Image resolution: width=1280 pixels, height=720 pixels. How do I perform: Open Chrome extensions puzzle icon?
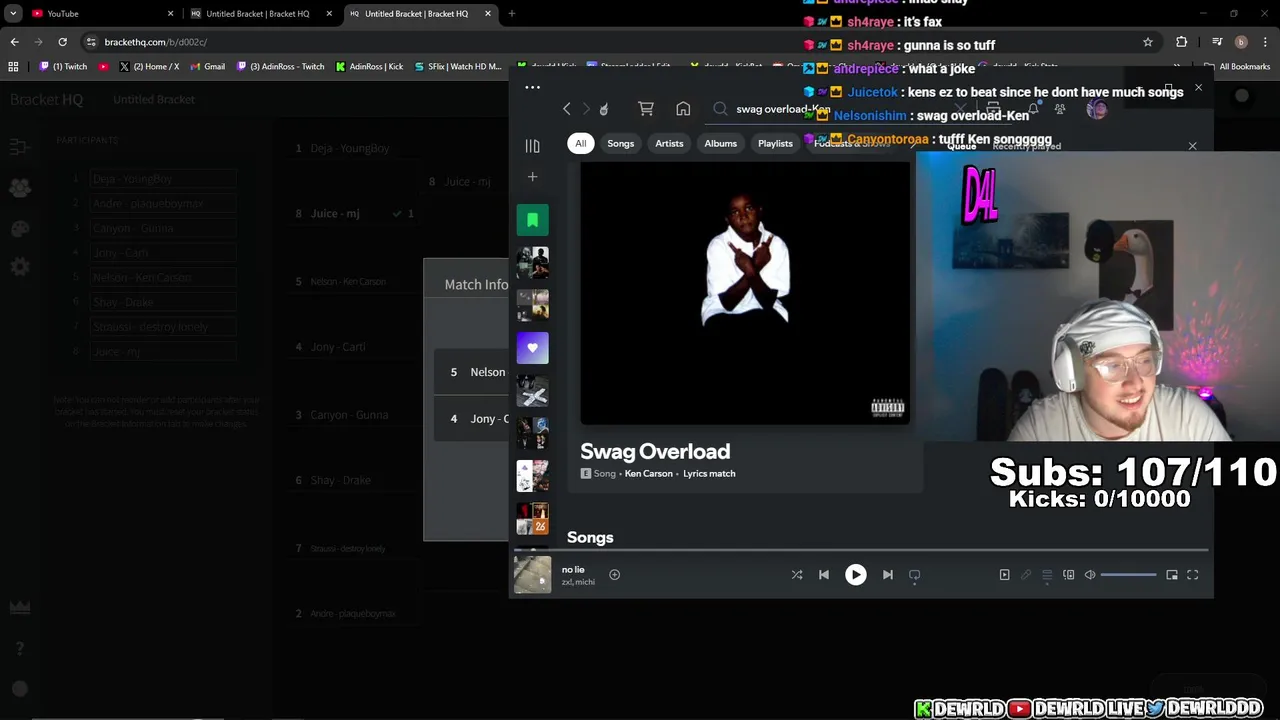(1181, 42)
